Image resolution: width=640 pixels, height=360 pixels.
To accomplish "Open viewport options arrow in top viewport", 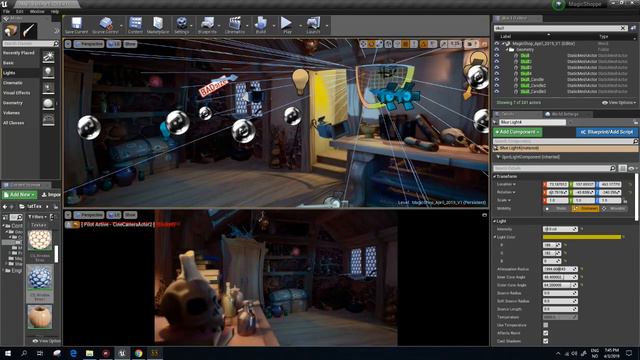I will 68,44.
